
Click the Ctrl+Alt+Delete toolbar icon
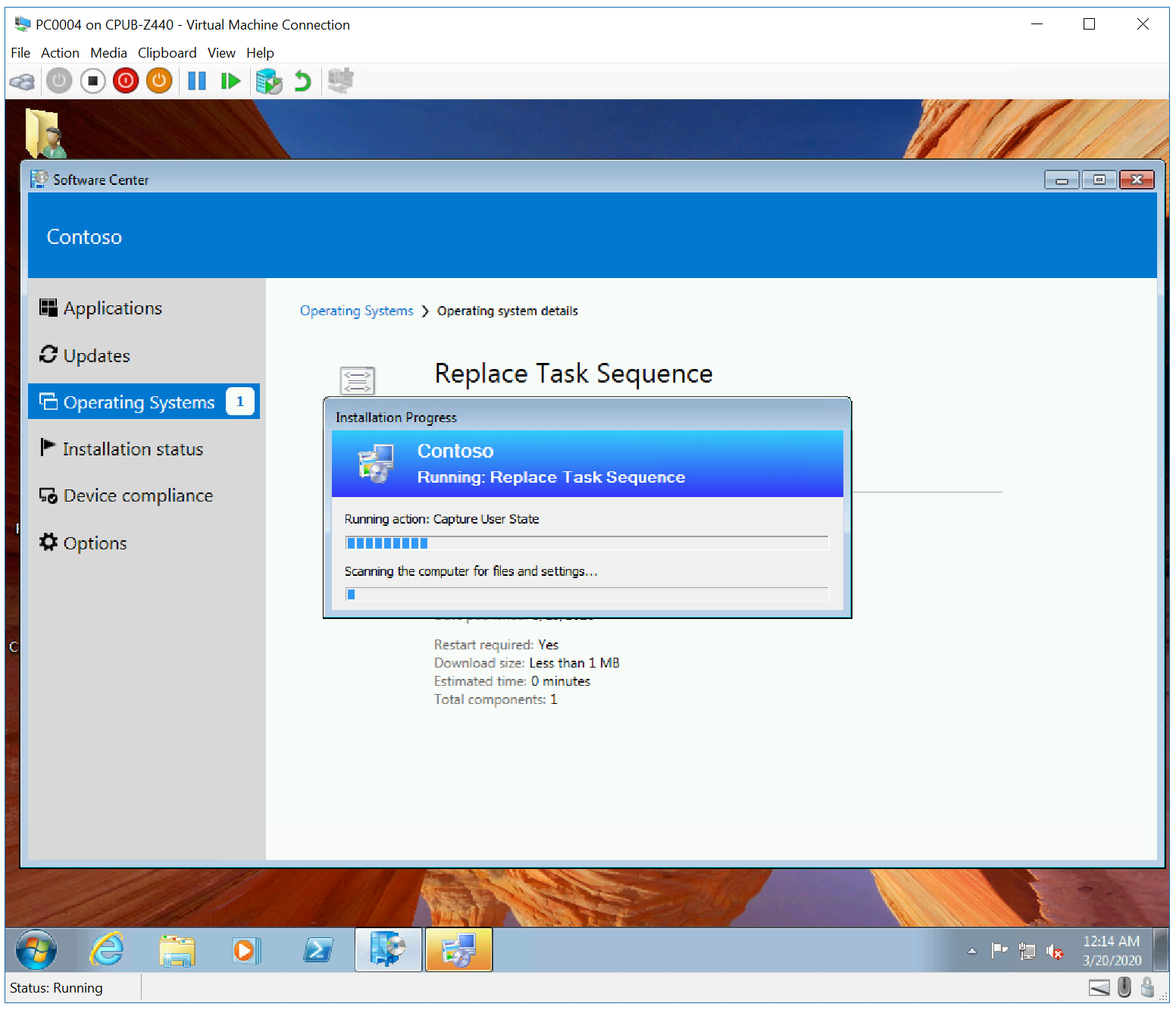pos(22,80)
